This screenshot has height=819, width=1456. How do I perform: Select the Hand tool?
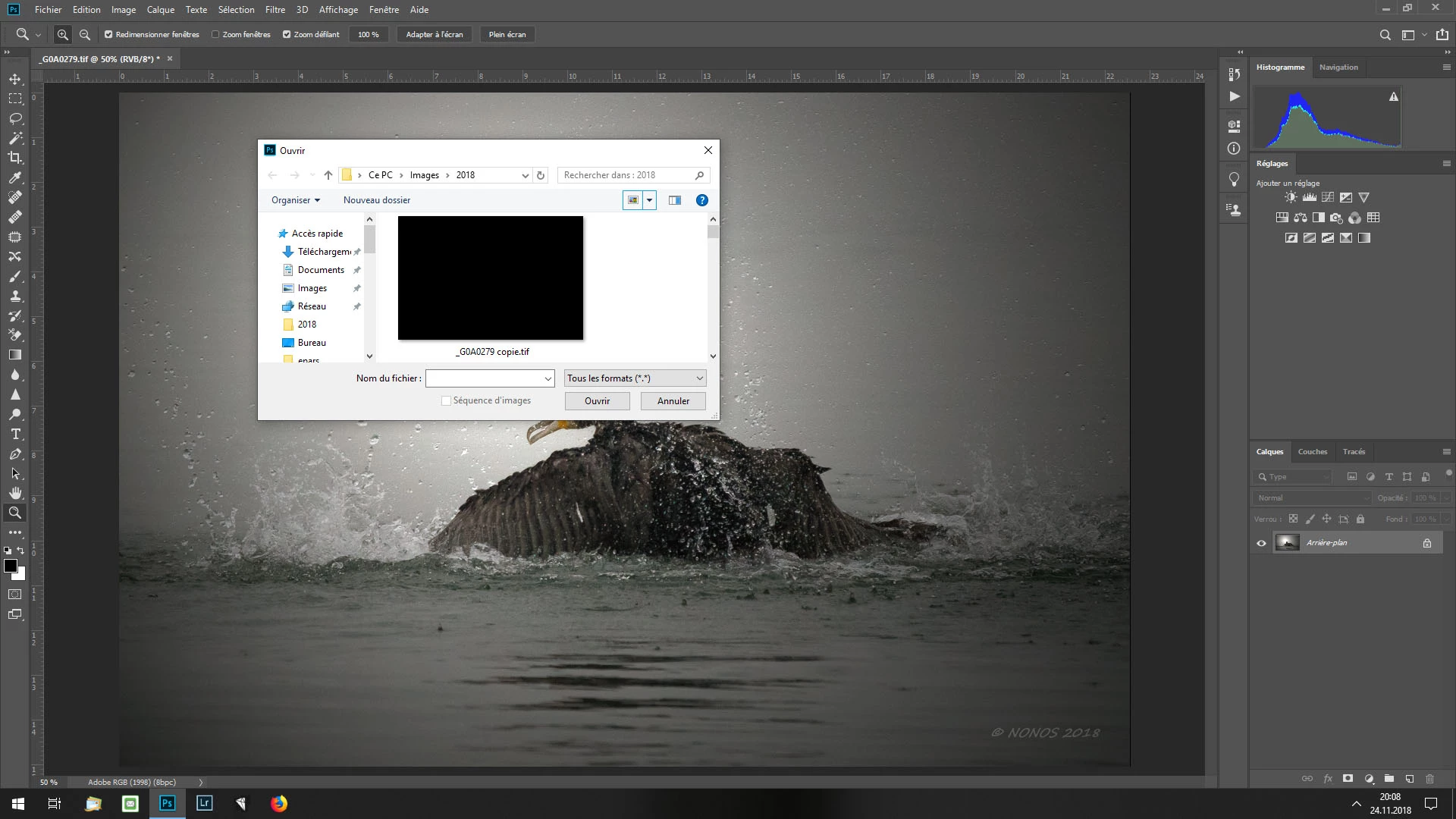point(15,494)
